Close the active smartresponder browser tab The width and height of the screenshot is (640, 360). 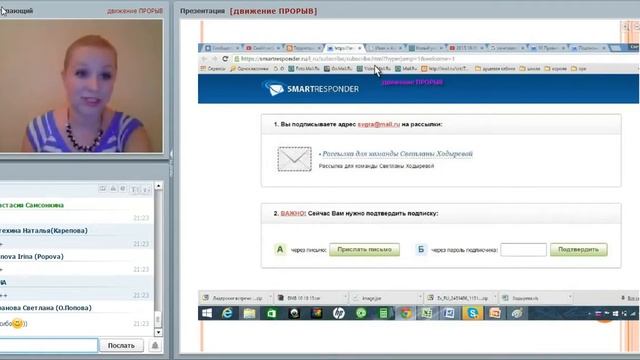point(360,48)
